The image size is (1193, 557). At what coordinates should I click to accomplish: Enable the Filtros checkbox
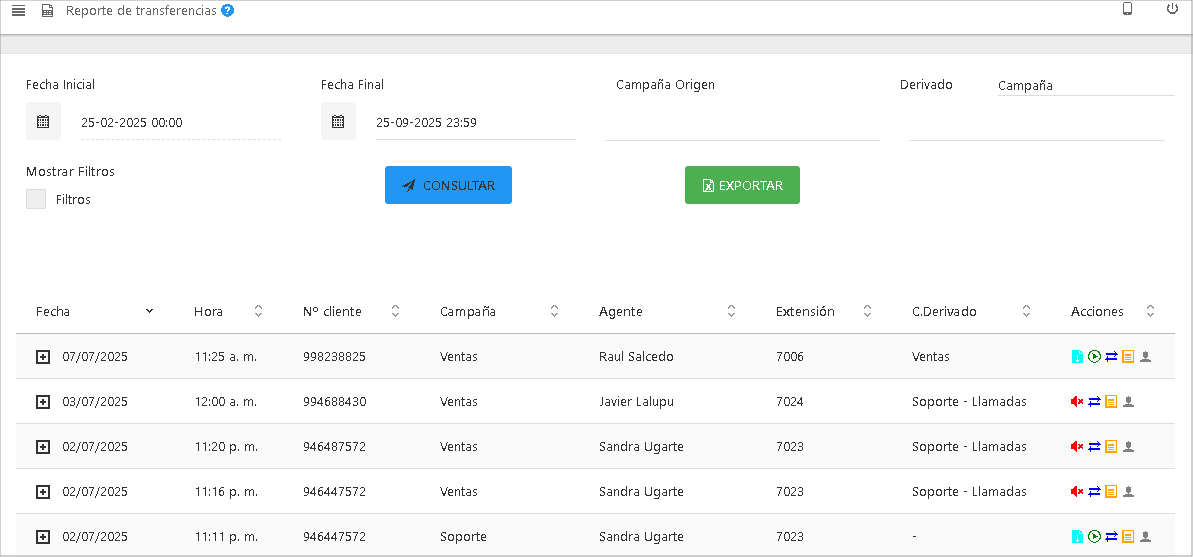click(36, 199)
